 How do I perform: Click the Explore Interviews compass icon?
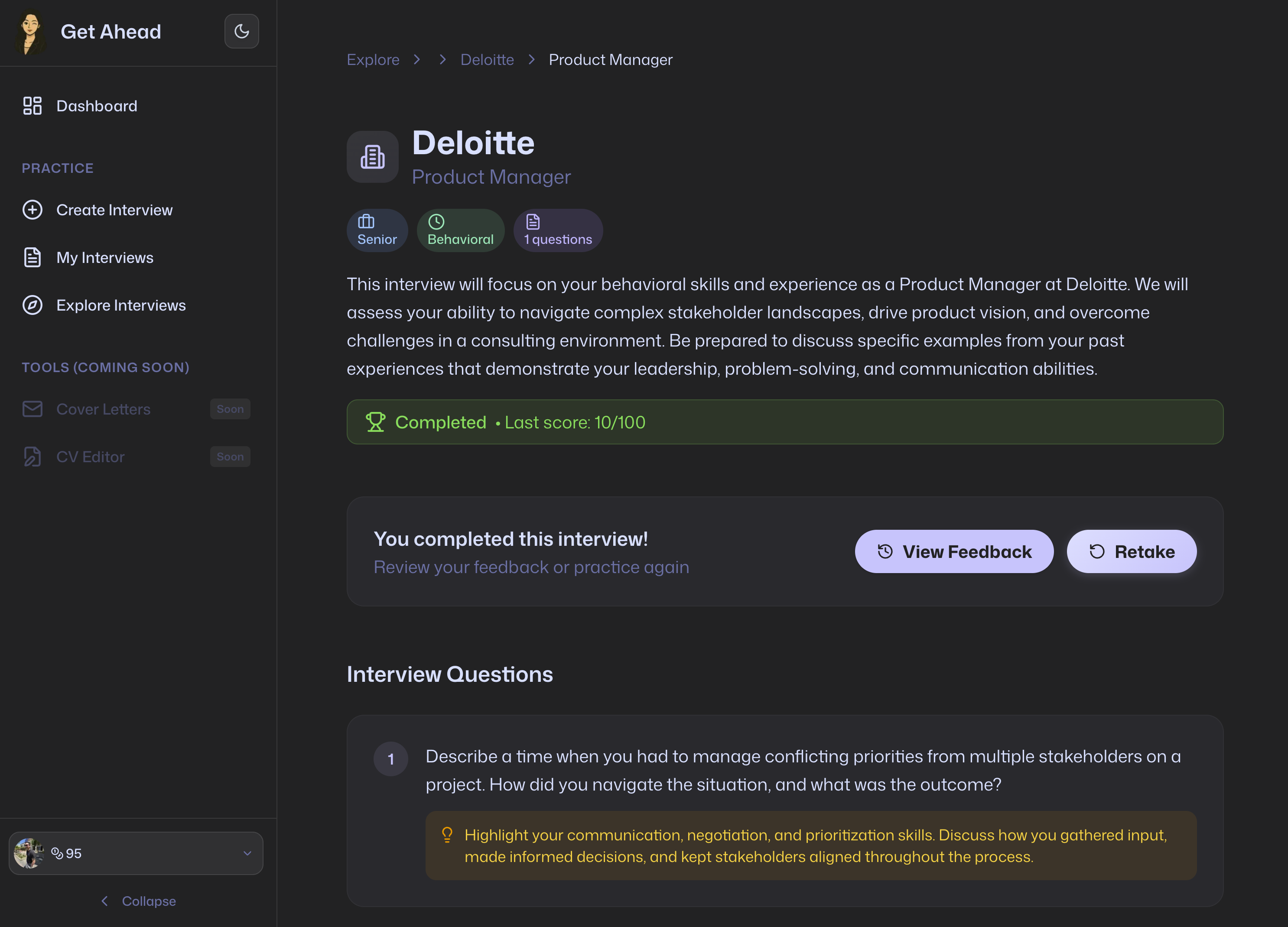tap(33, 305)
